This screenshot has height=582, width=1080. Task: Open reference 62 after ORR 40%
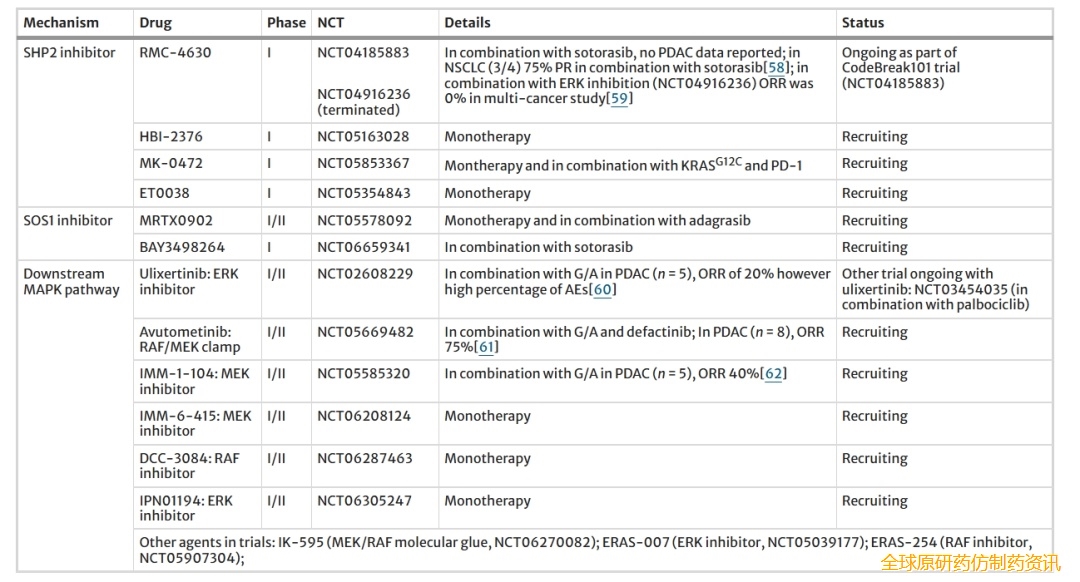pyautogui.click(x=774, y=374)
